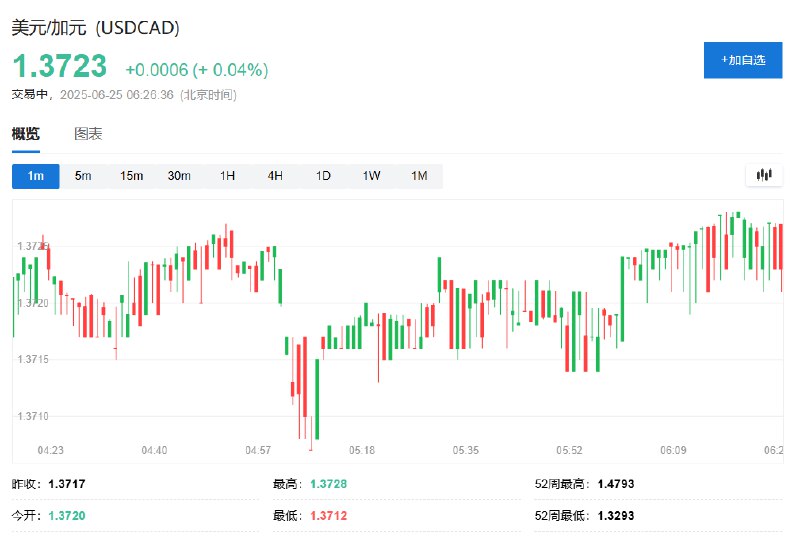Select the 1M monthly period
The height and width of the screenshot is (546, 800).
419,176
